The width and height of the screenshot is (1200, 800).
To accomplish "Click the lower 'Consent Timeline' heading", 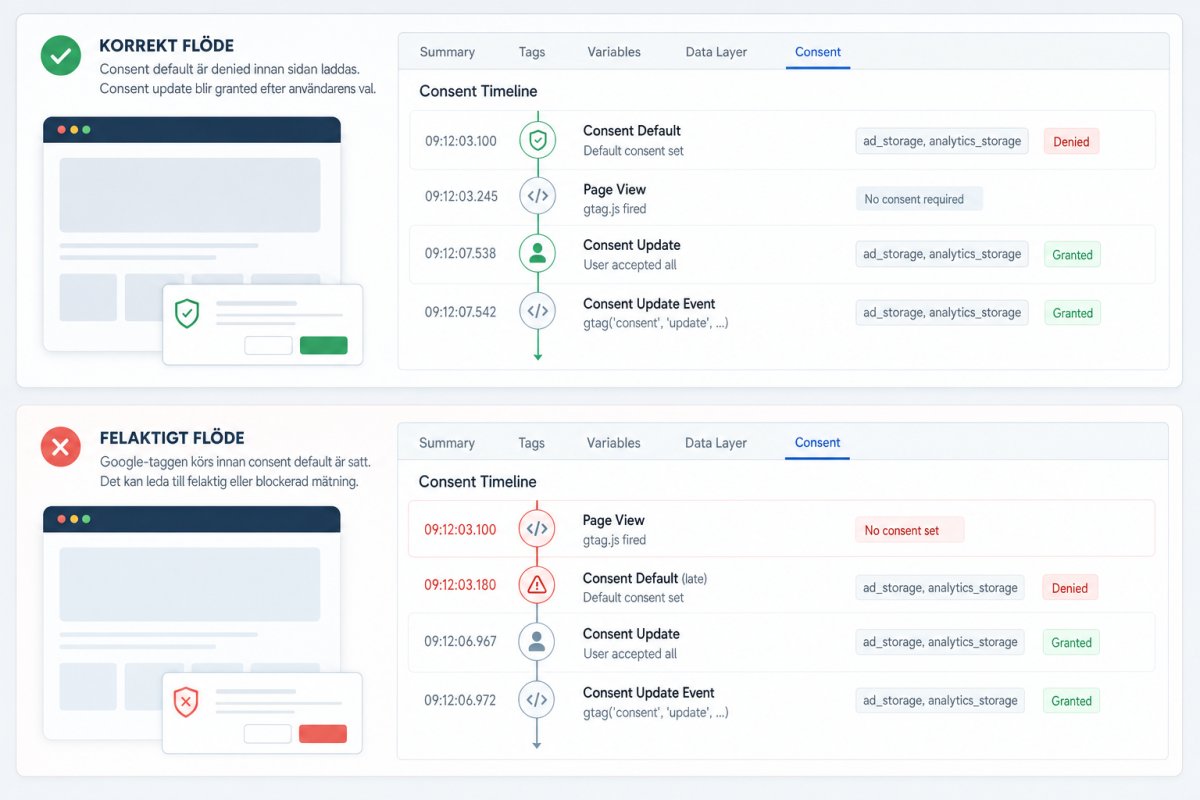I will 478,481.
